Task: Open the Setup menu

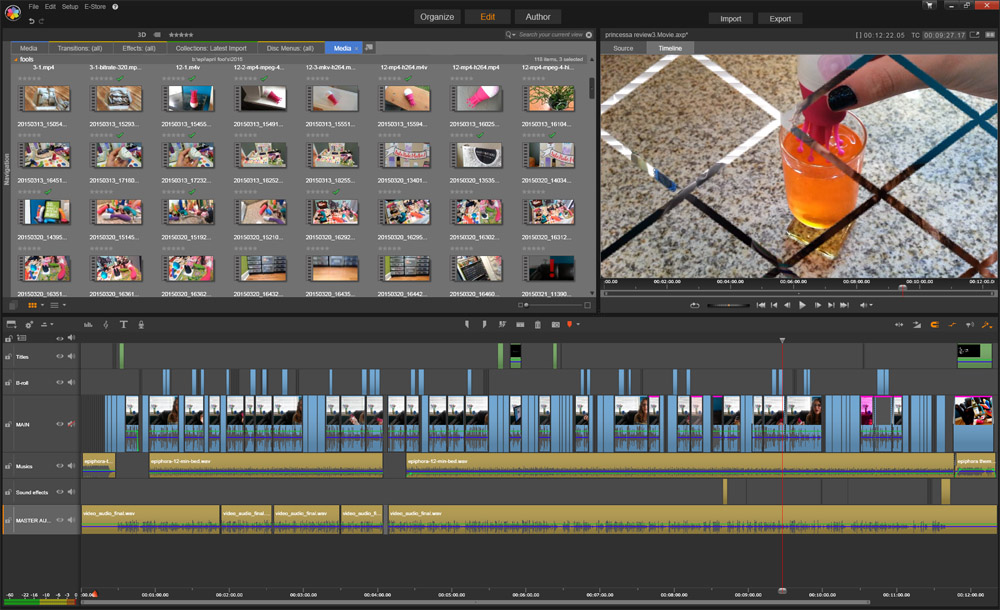Action: (70, 7)
